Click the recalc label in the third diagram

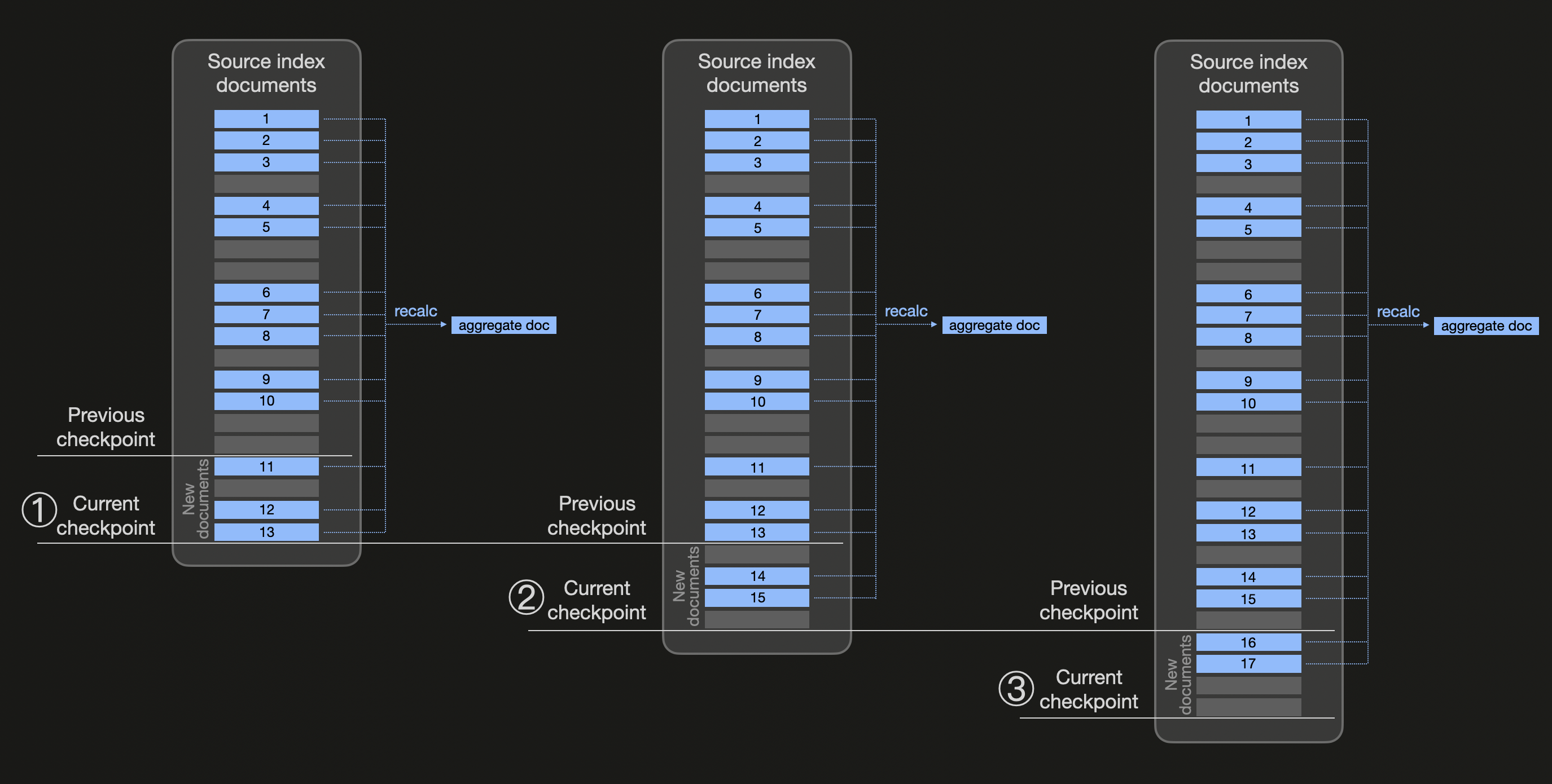[1398, 311]
